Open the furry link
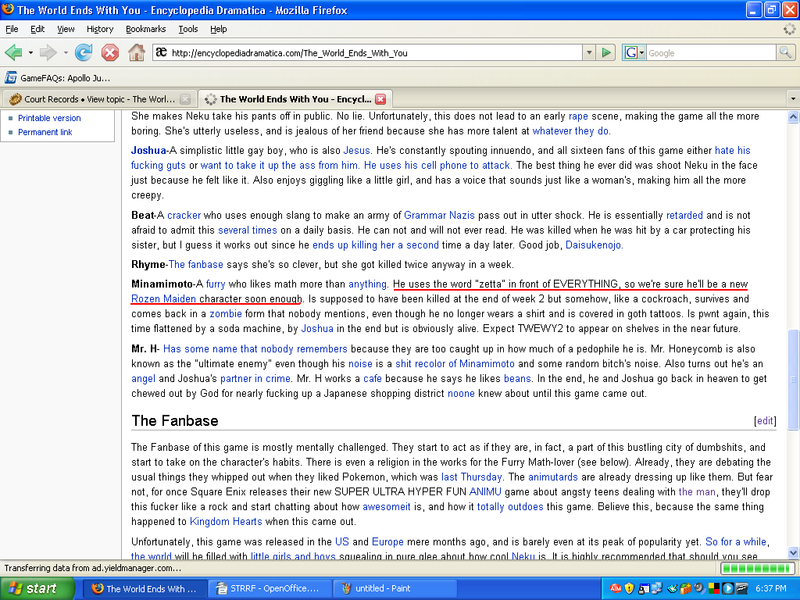This screenshot has height=600, width=800. (x=215, y=284)
